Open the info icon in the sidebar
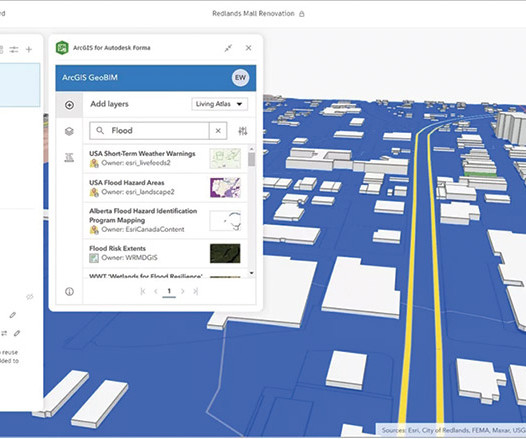 (69, 291)
